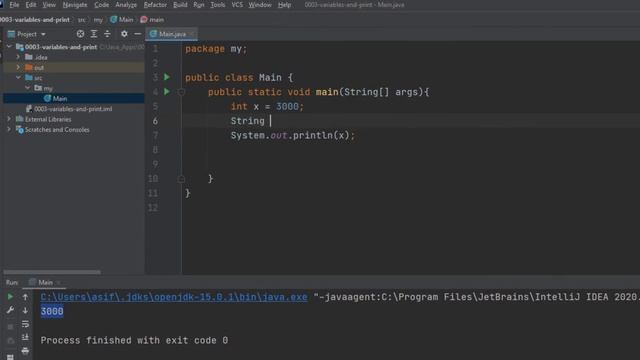Click on the 3000 output in console
The image size is (640, 360).
tap(52, 311)
